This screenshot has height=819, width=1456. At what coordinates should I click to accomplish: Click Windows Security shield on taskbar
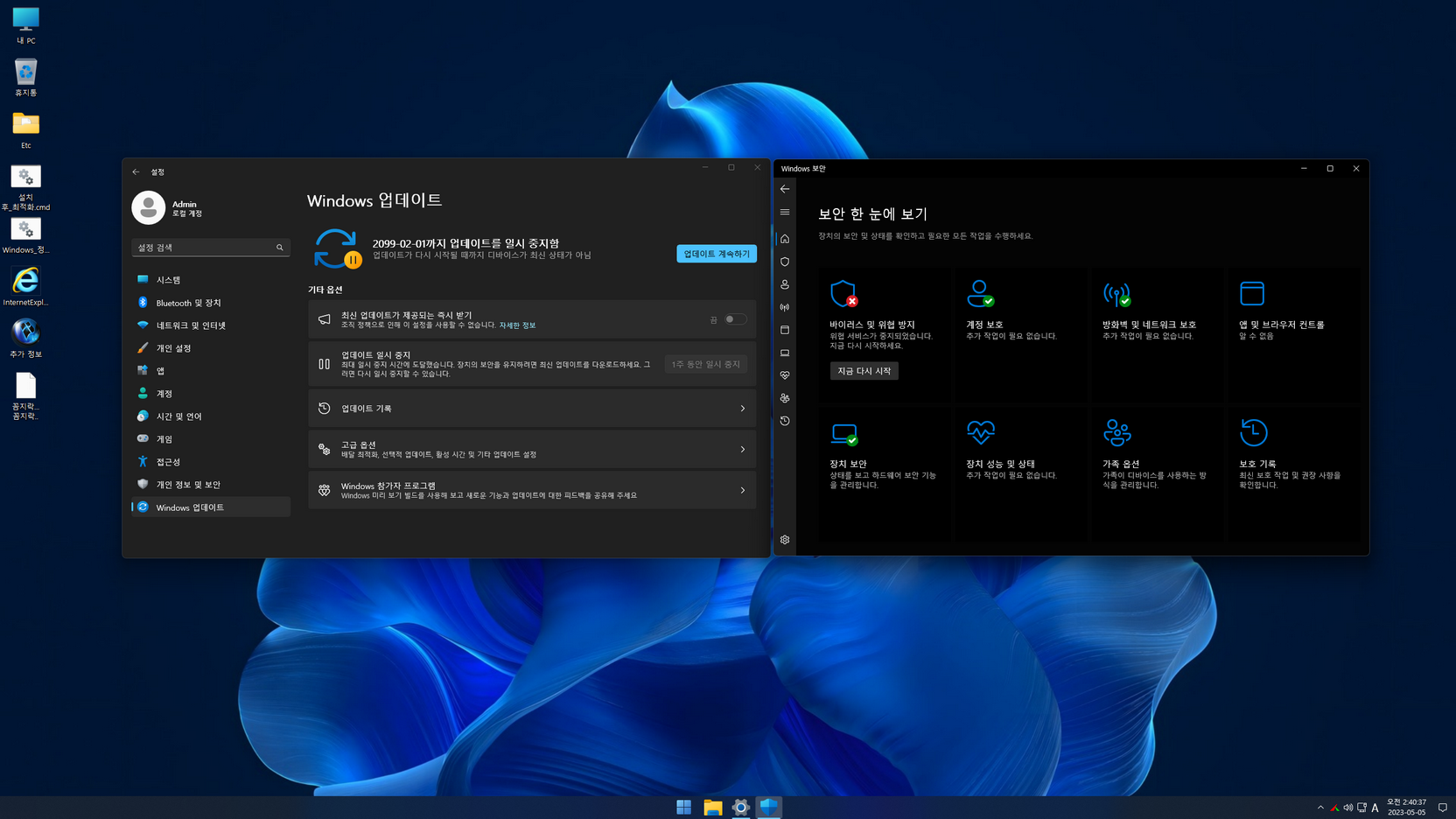coord(769,808)
